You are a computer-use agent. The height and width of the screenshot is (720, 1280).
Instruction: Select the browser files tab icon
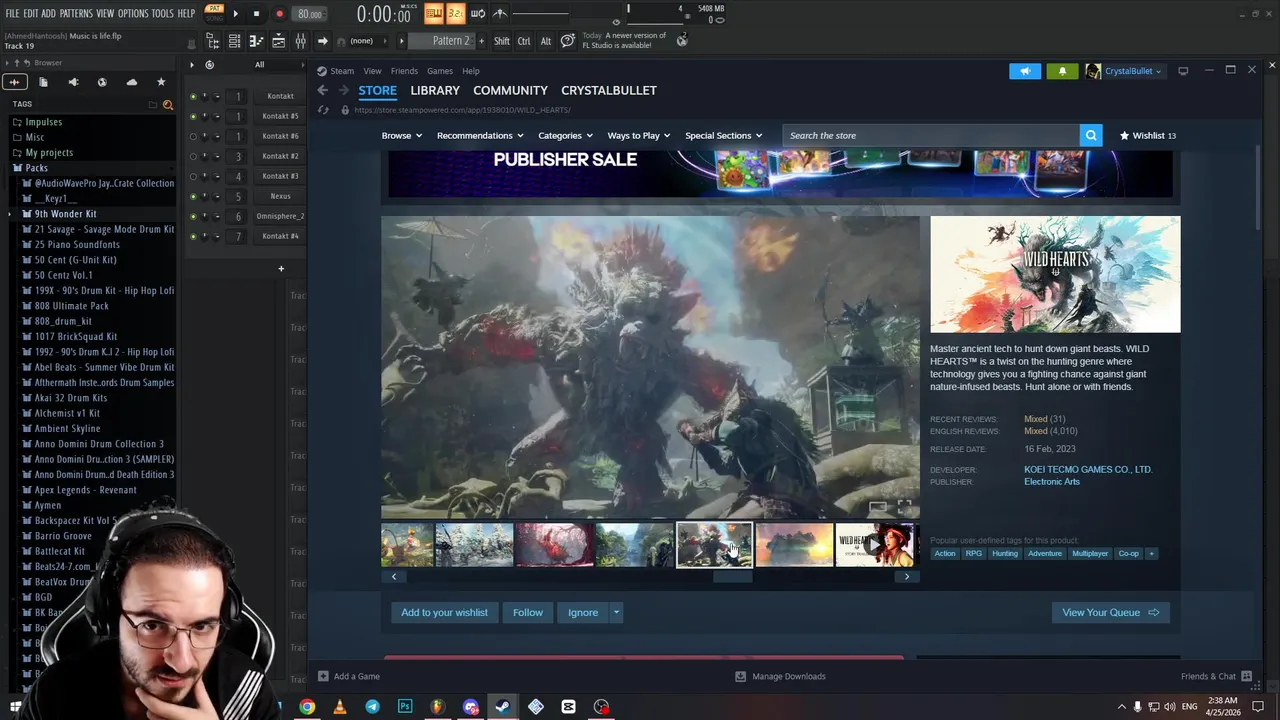[x=43, y=82]
